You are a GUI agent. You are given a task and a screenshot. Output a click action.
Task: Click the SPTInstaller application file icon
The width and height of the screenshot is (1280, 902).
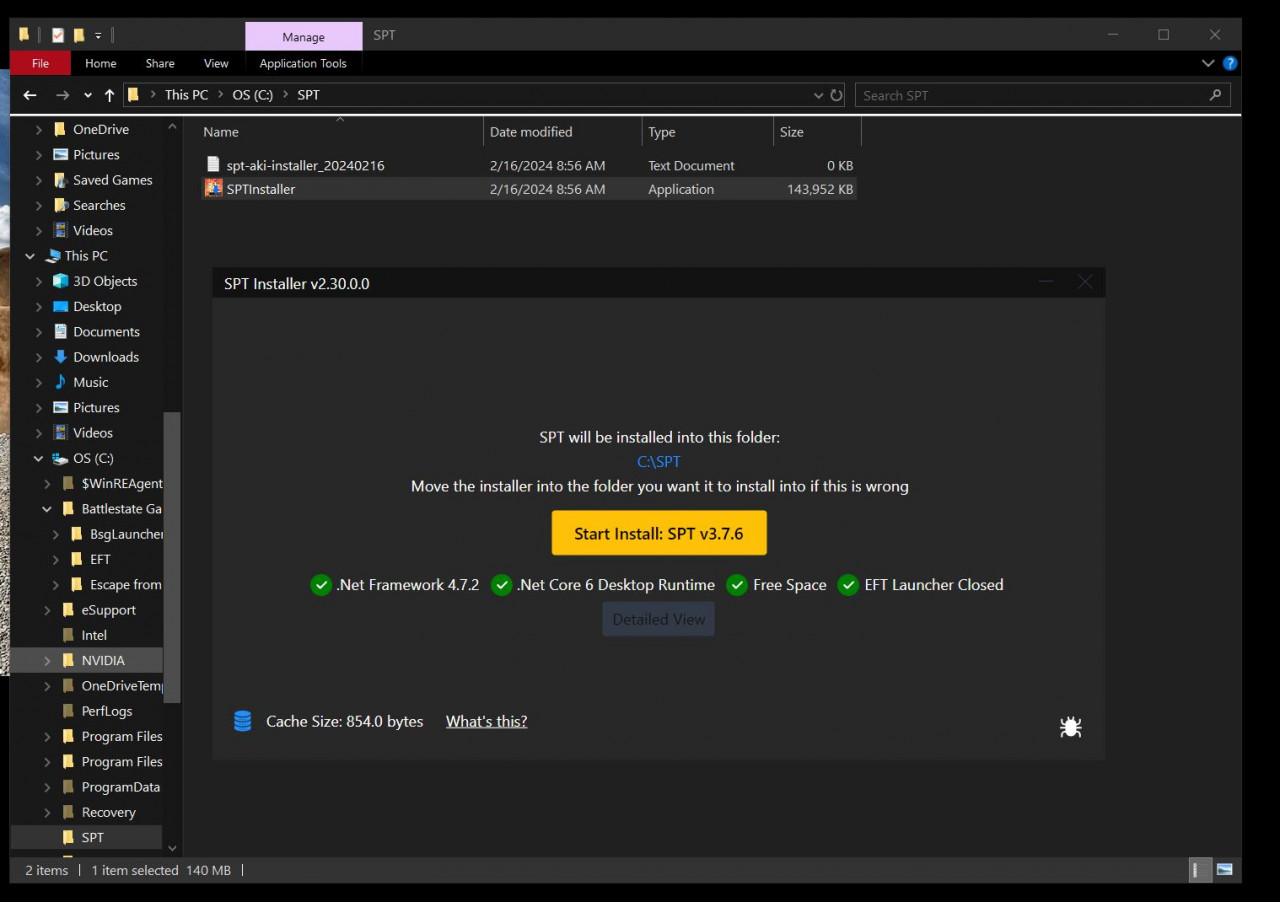[213, 188]
